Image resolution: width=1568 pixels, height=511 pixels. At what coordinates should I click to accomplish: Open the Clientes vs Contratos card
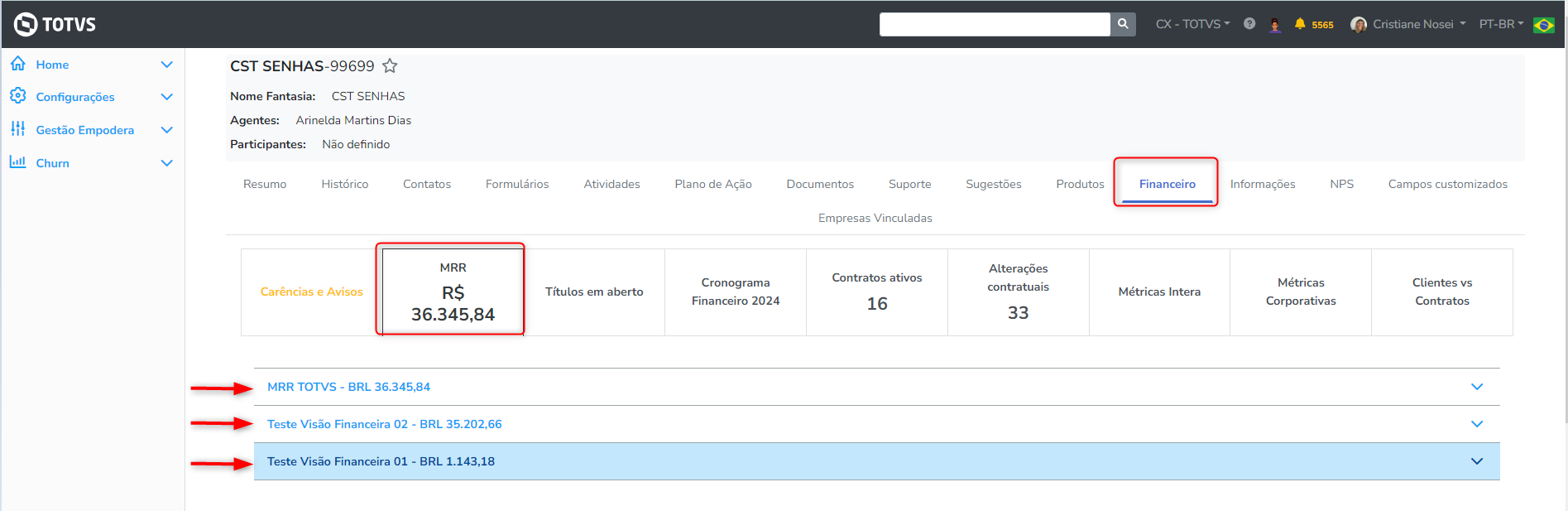click(1442, 292)
